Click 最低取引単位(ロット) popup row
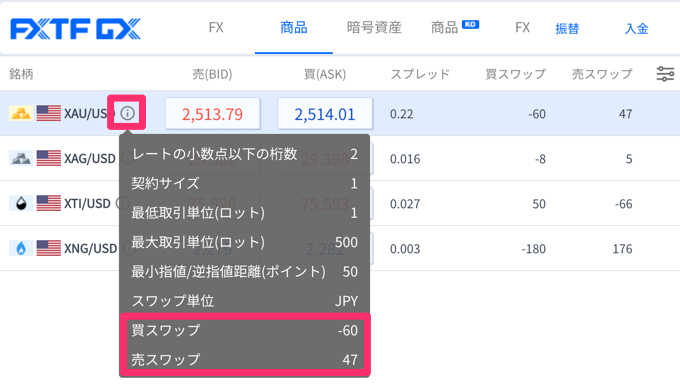The image size is (680, 388). click(x=245, y=213)
